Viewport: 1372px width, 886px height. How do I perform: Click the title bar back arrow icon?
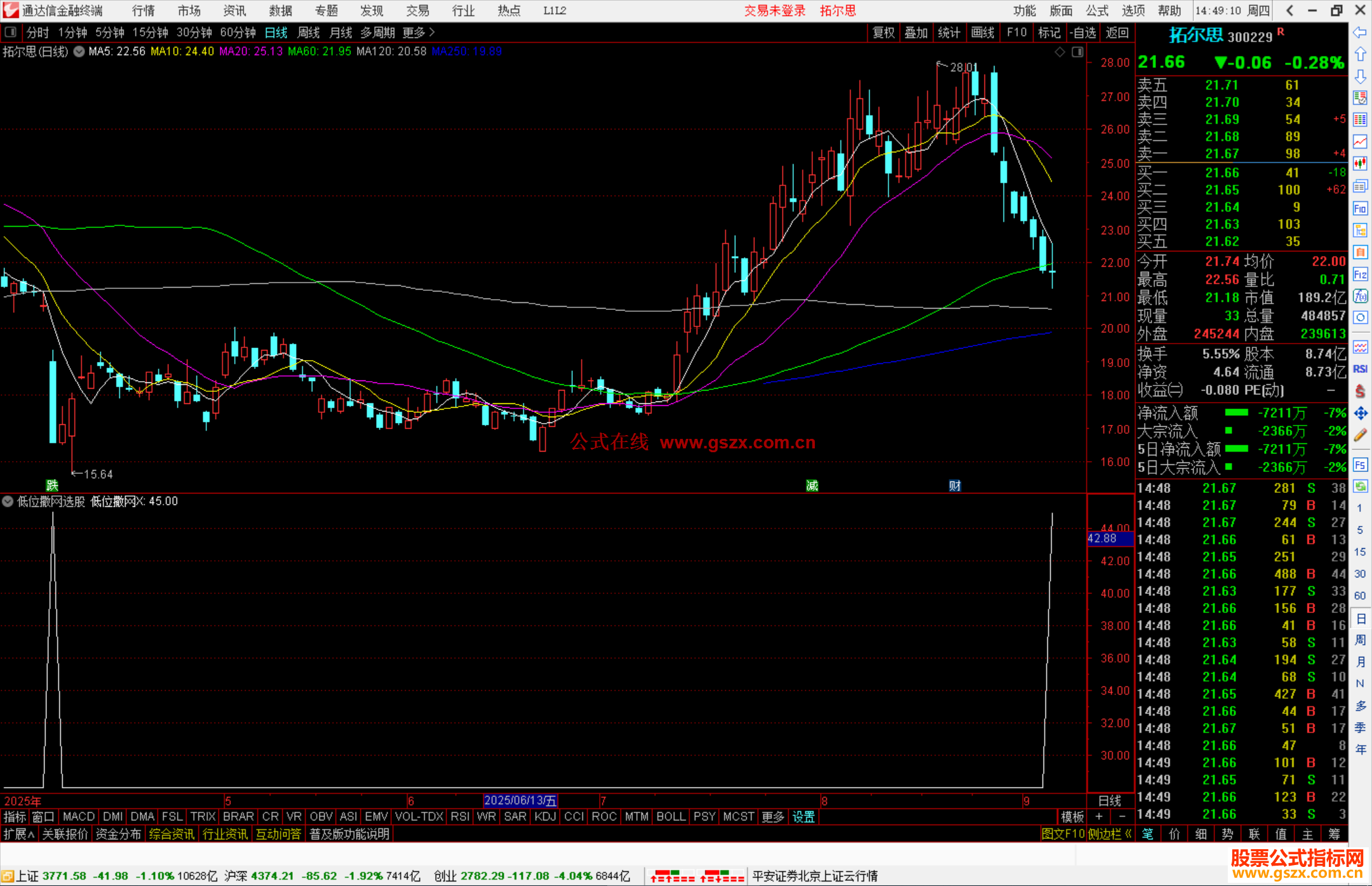tap(1289, 10)
